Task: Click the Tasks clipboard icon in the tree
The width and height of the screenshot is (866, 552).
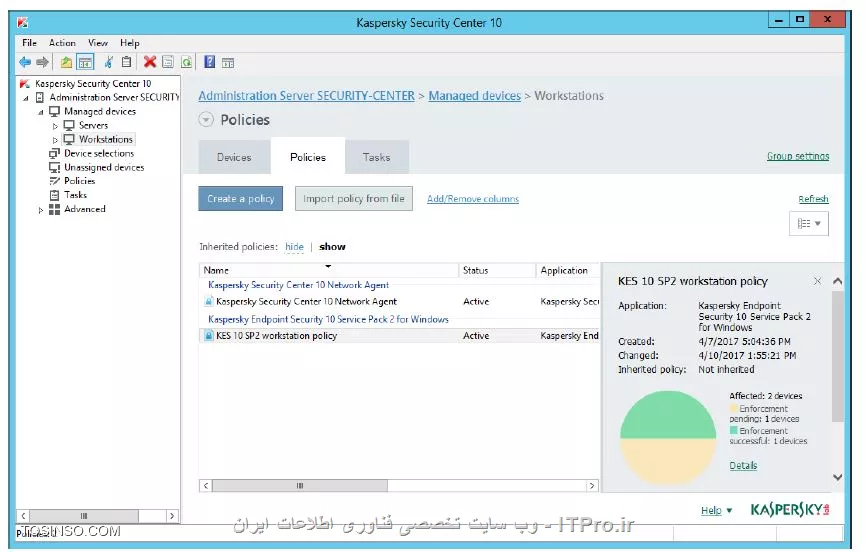Action: tap(54, 194)
